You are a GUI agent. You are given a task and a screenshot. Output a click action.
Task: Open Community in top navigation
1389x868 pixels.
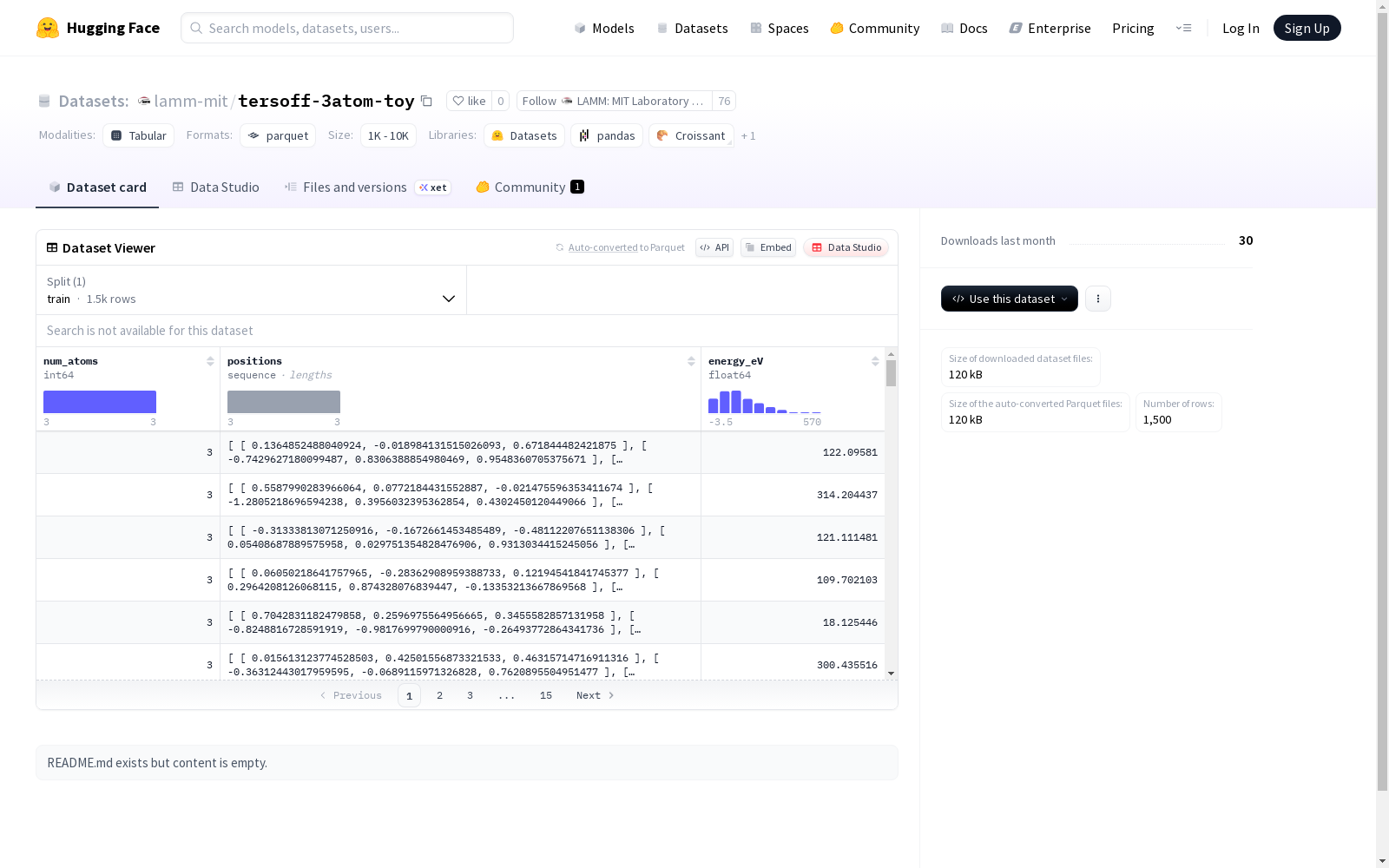tap(874, 28)
